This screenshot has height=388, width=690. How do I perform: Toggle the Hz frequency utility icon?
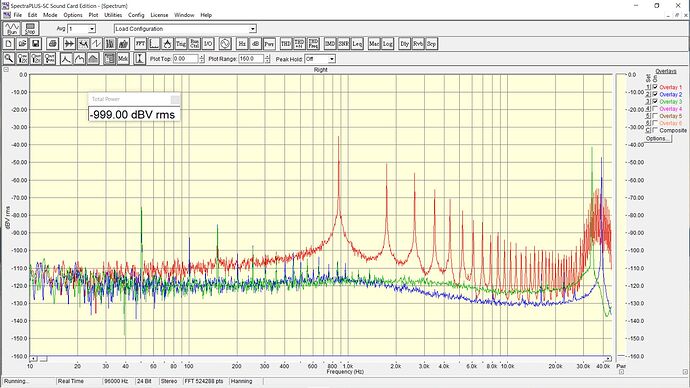(242, 44)
